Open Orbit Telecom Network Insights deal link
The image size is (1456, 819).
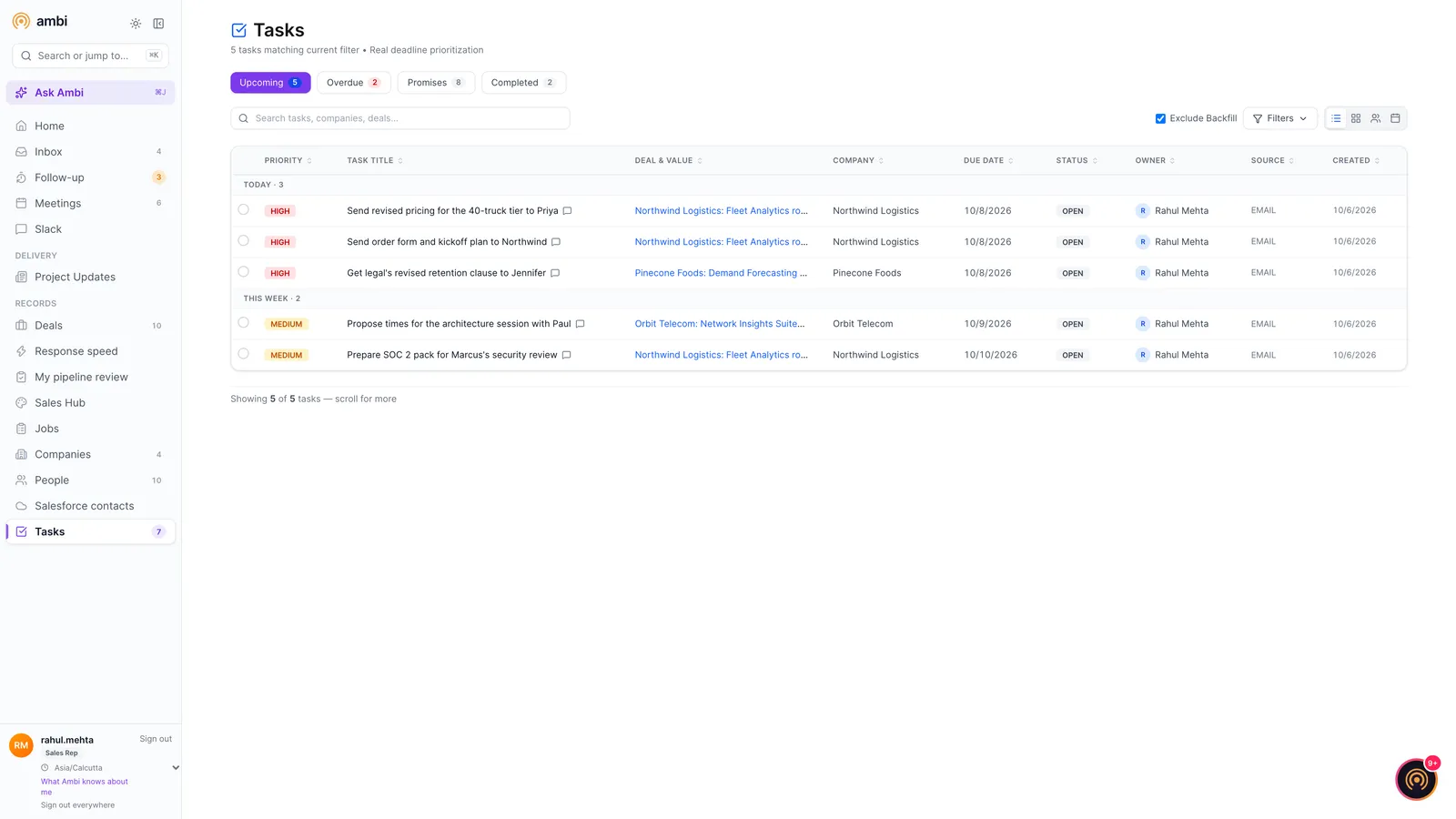coord(720,324)
